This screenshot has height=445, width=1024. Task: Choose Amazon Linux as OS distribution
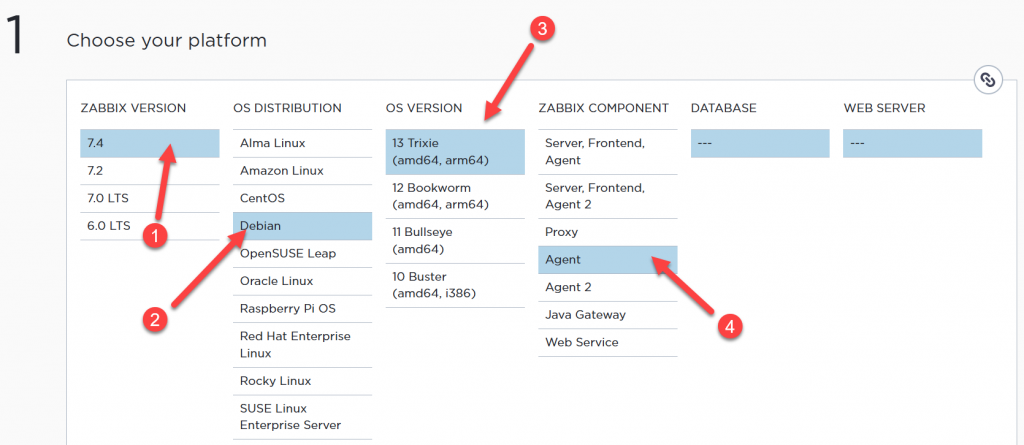[301, 171]
